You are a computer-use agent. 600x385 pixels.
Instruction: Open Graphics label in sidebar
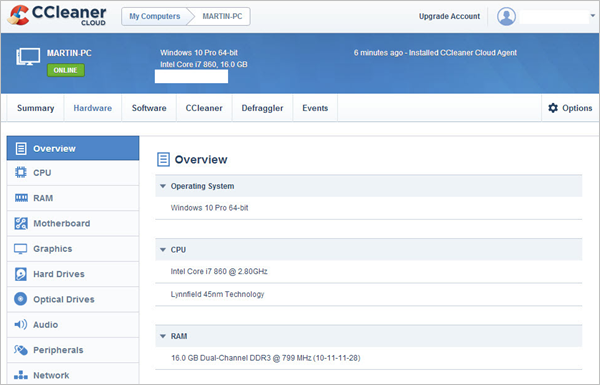pyautogui.click(x=52, y=249)
